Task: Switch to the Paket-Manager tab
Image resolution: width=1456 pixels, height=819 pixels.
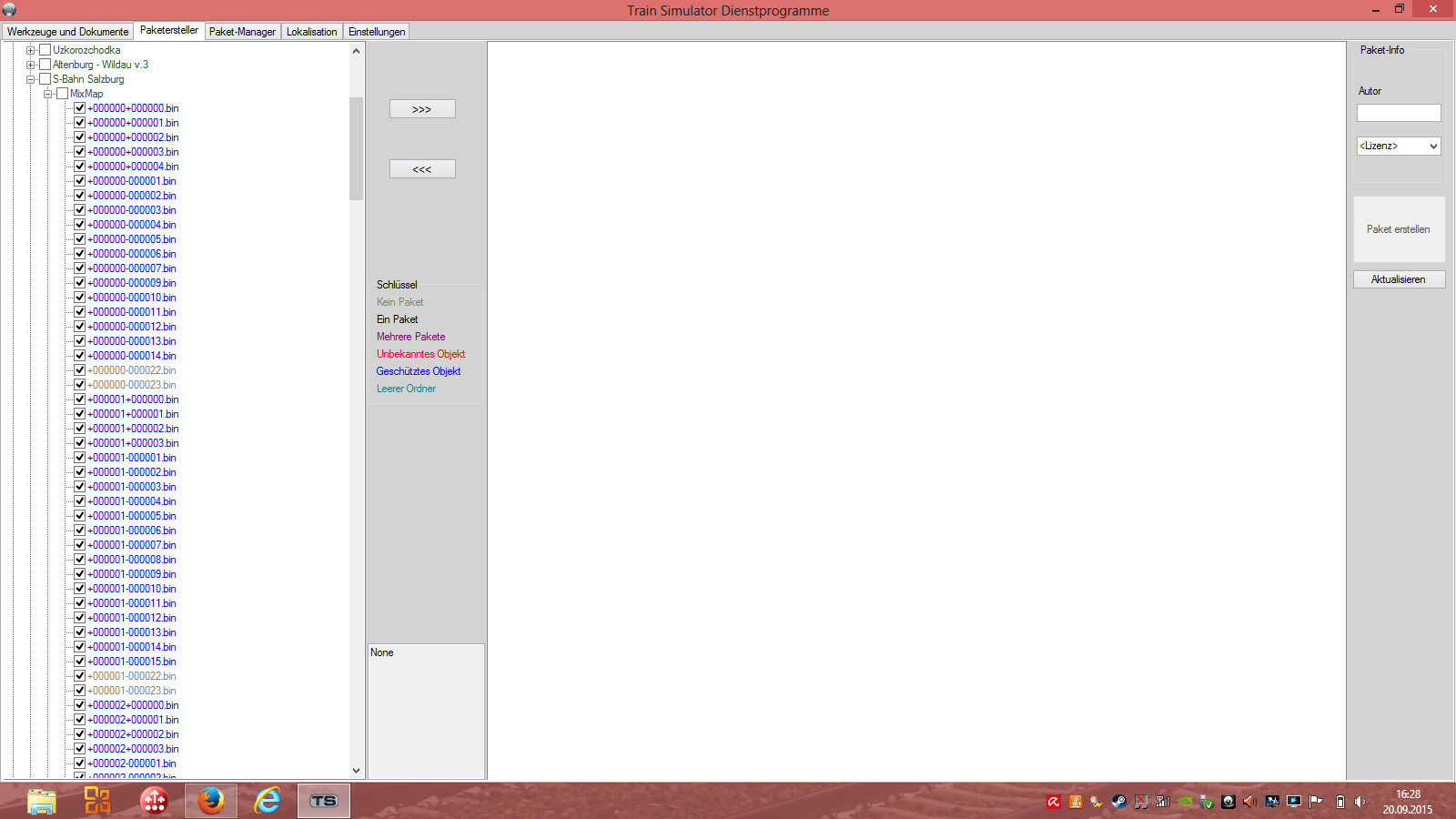Action: click(x=242, y=32)
